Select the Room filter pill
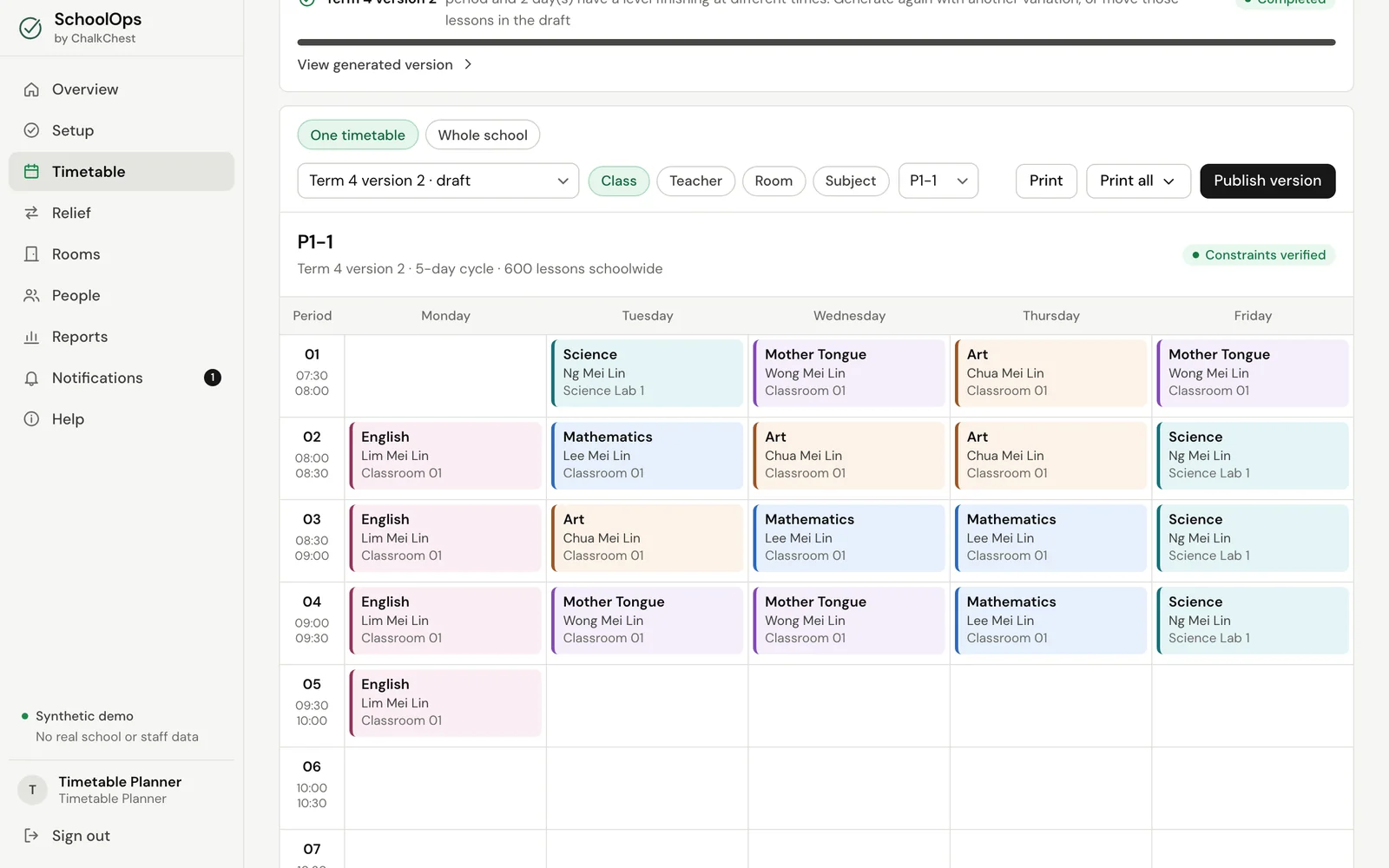 point(773,181)
